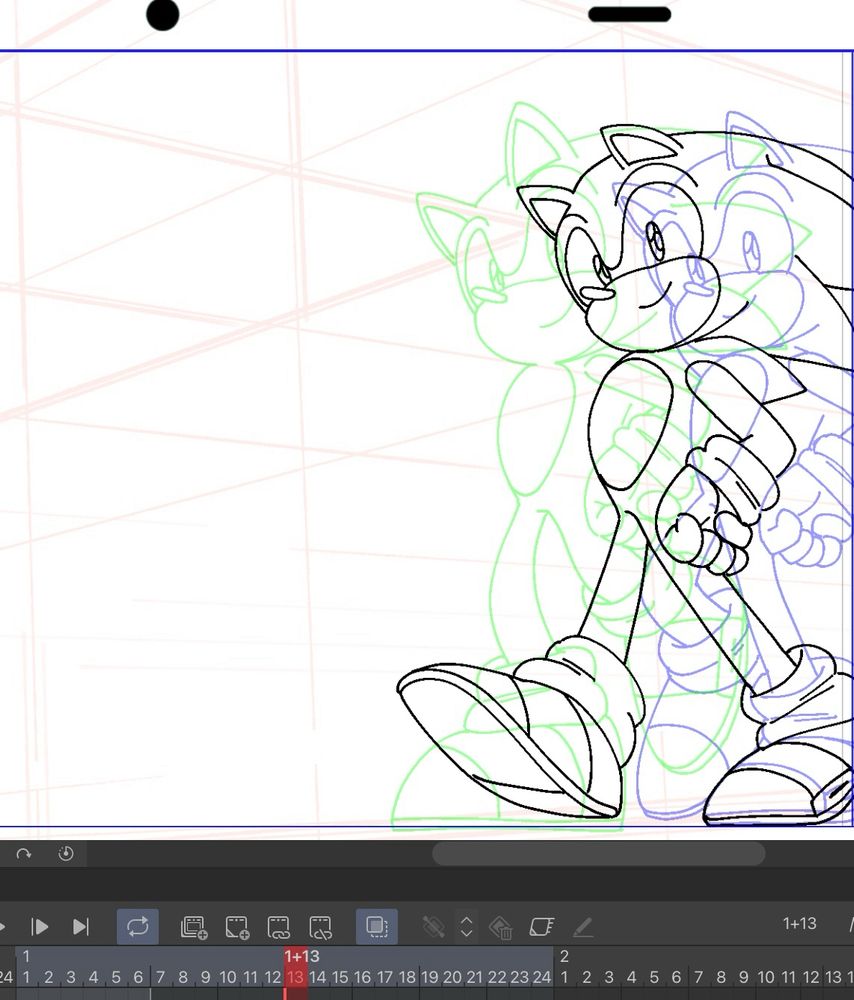Reset canvas rotation with the dial icon

click(66, 853)
